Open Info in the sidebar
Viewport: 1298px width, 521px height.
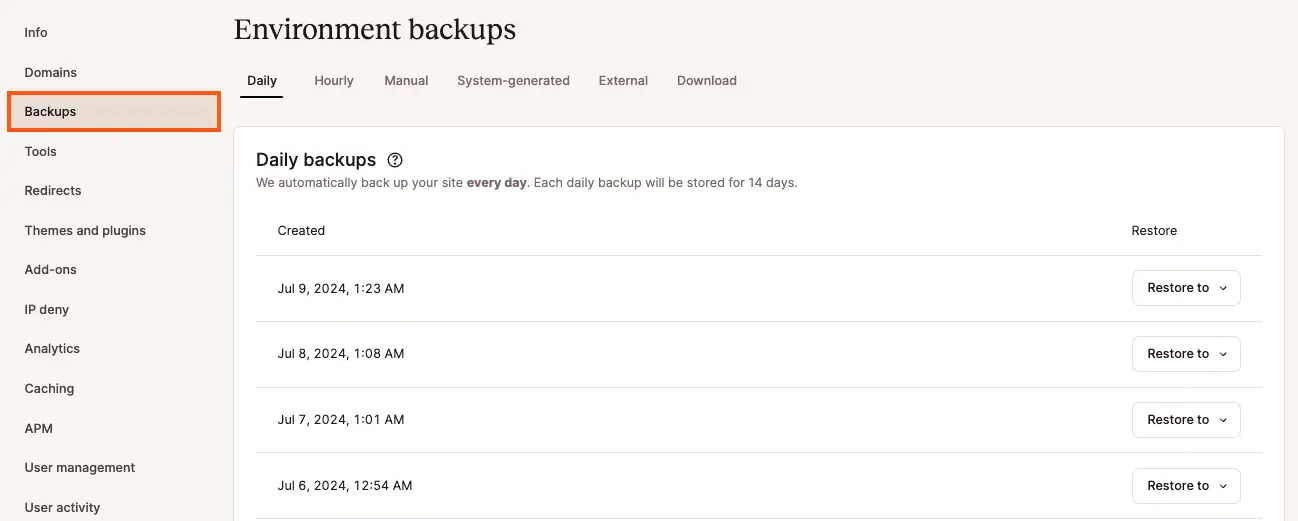36,33
